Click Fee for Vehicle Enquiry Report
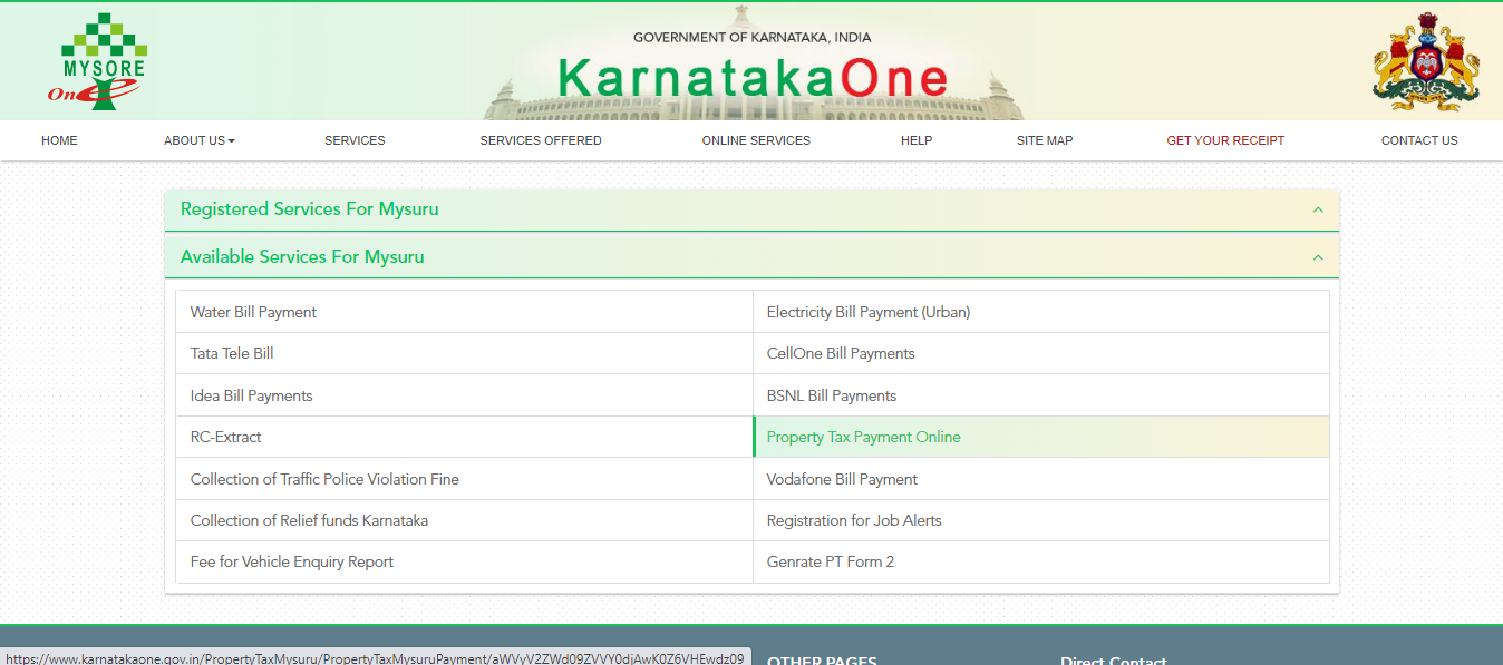Screen dimensions: 1503x665 coord(291,561)
